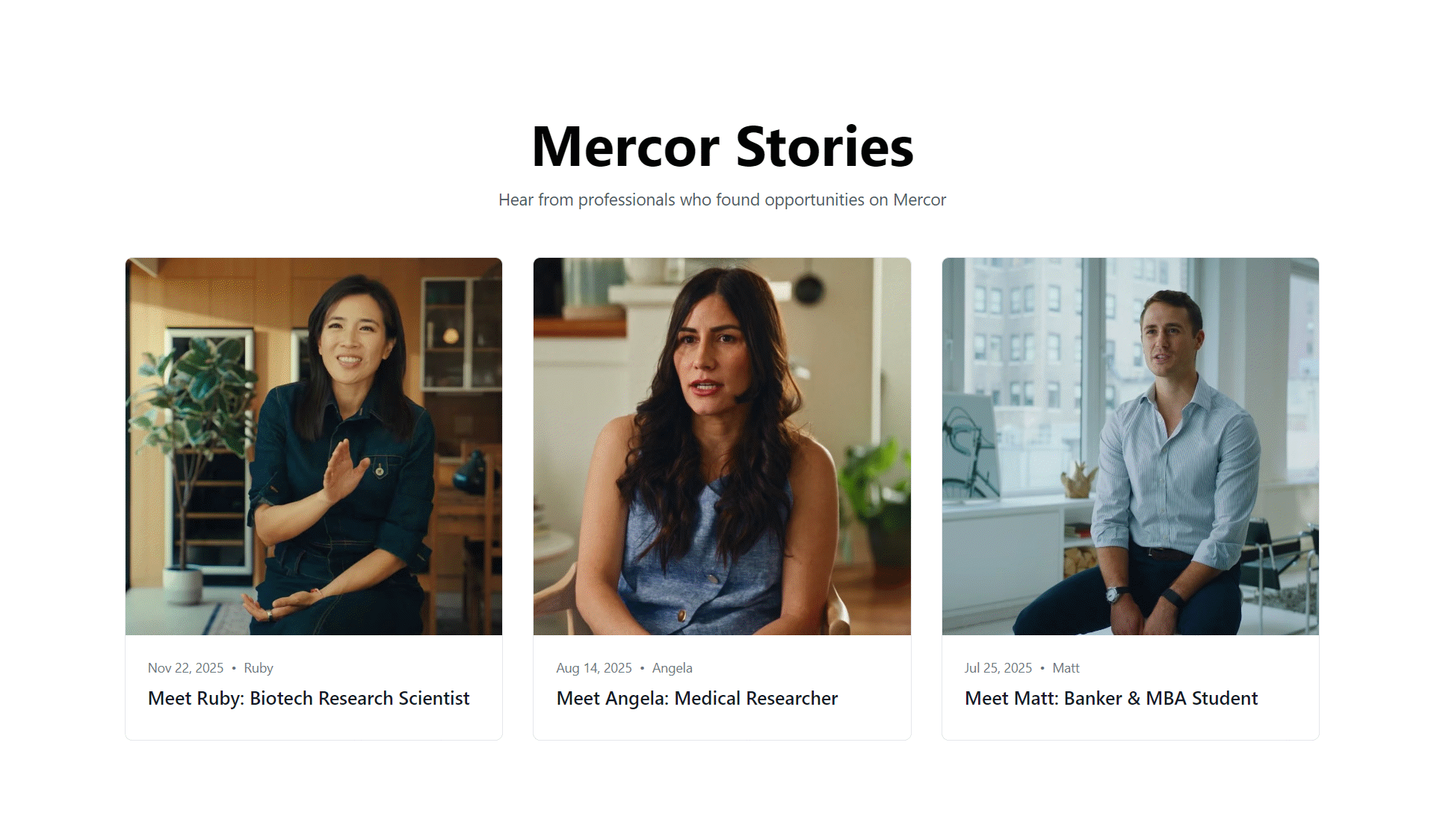Click the Angela author name
This screenshot has width=1437, height=840.
point(673,668)
